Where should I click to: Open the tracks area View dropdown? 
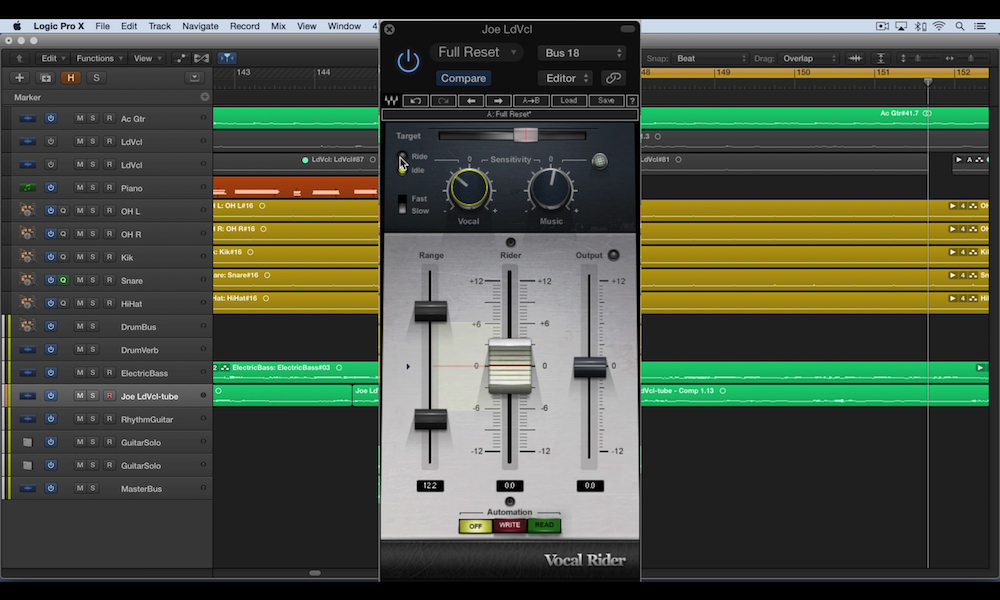[x=147, y=58]
